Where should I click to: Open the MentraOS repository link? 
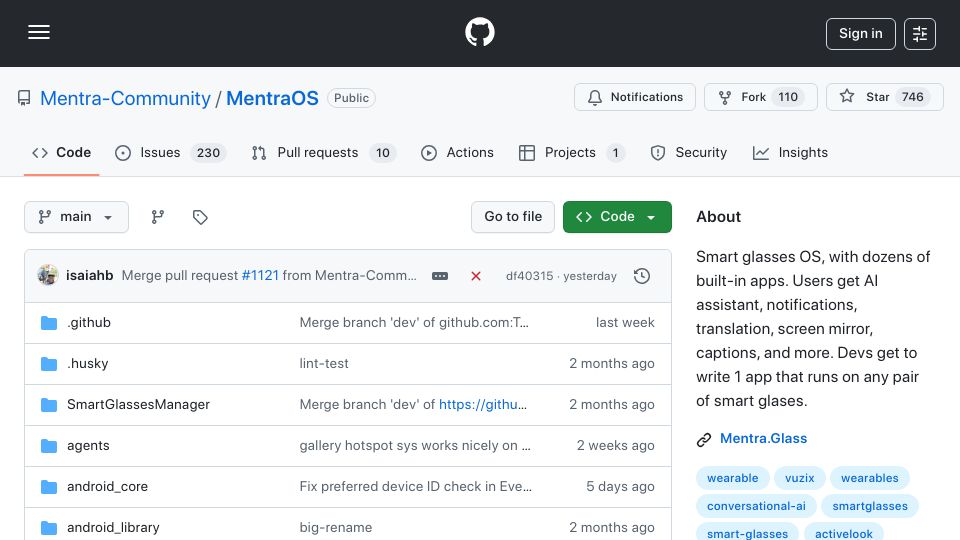(x=272, y=98)
